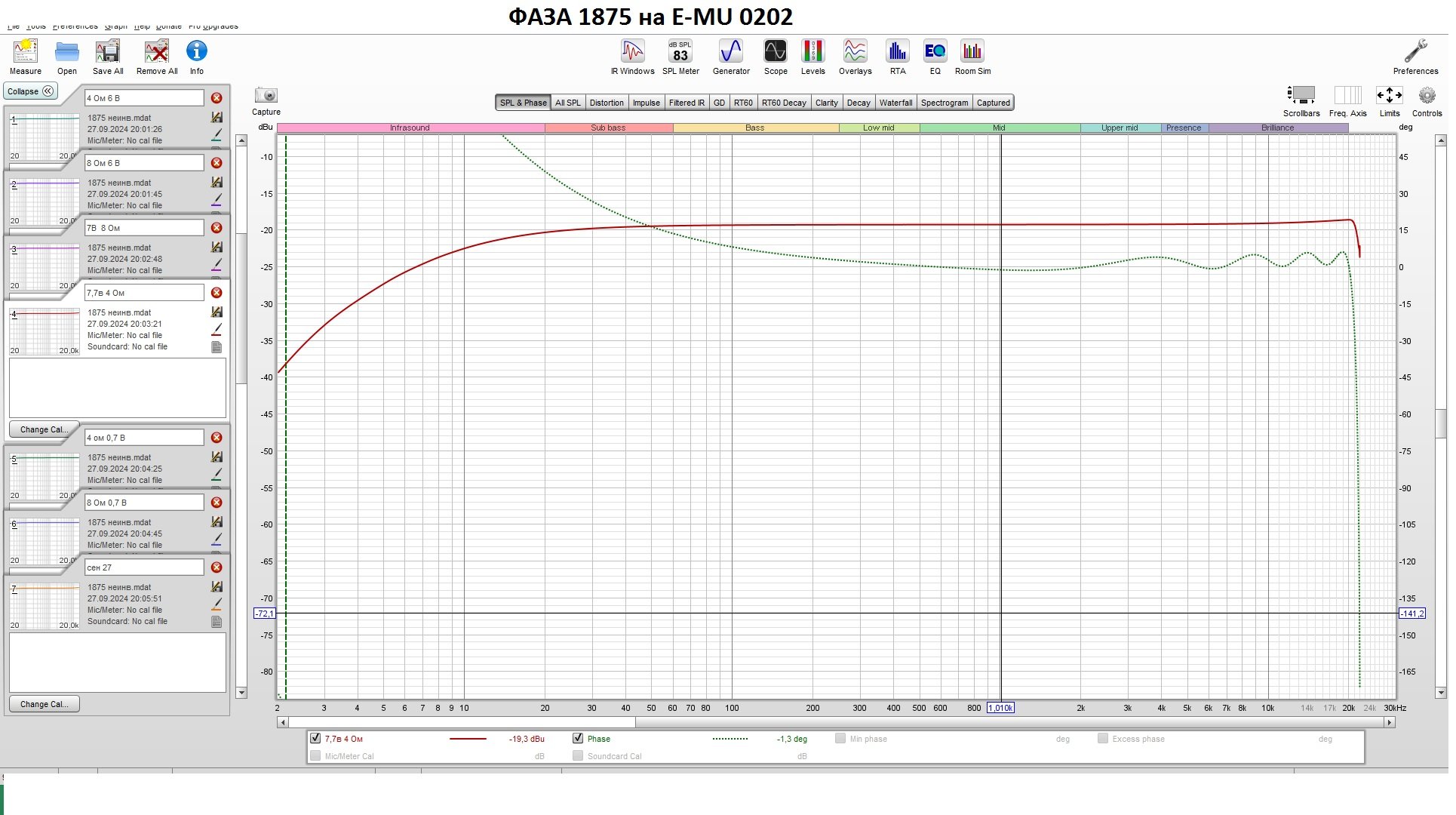Launch the signal Generator

(x=730, y=53)
